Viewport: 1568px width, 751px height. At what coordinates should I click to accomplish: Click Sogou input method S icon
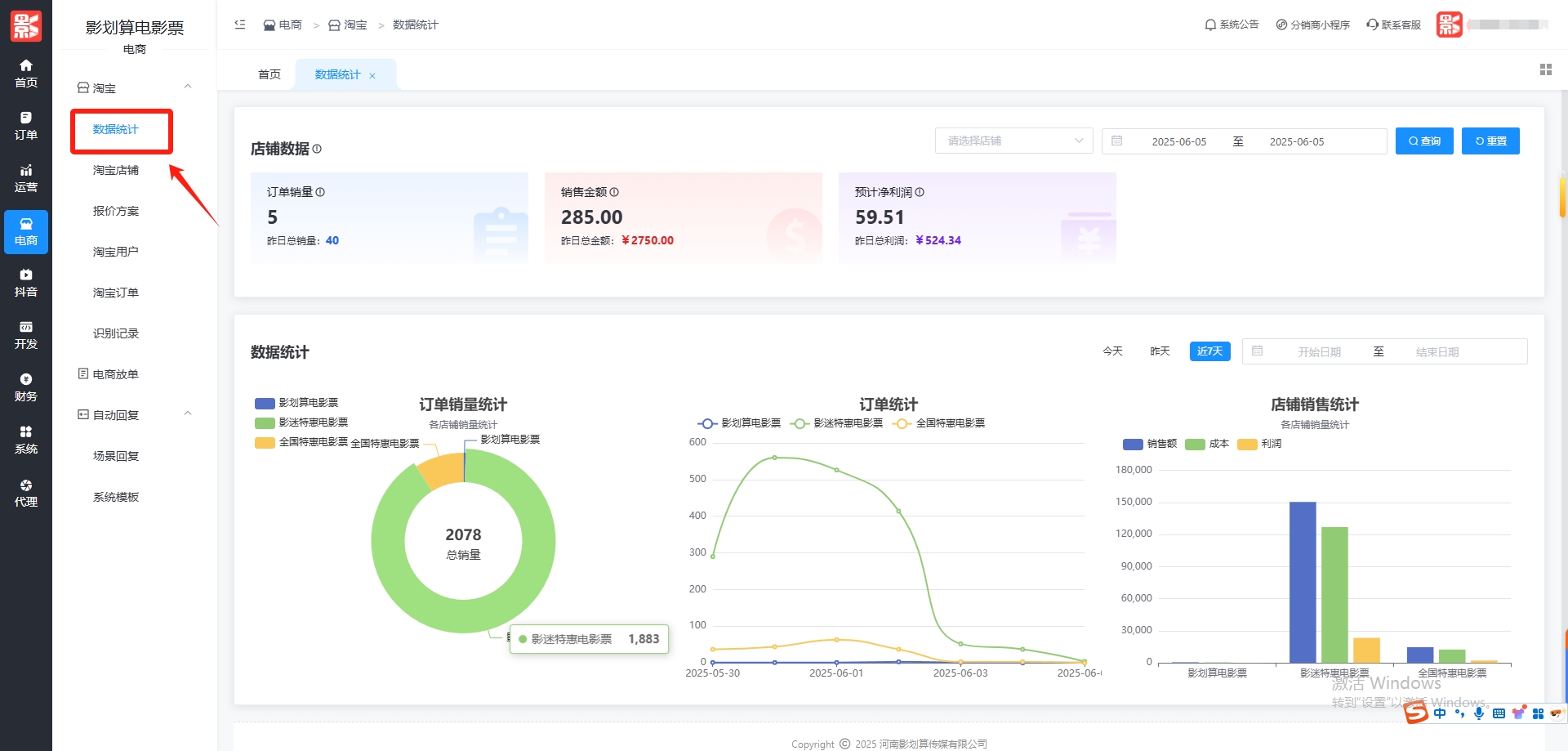[x=1416, y=713]
